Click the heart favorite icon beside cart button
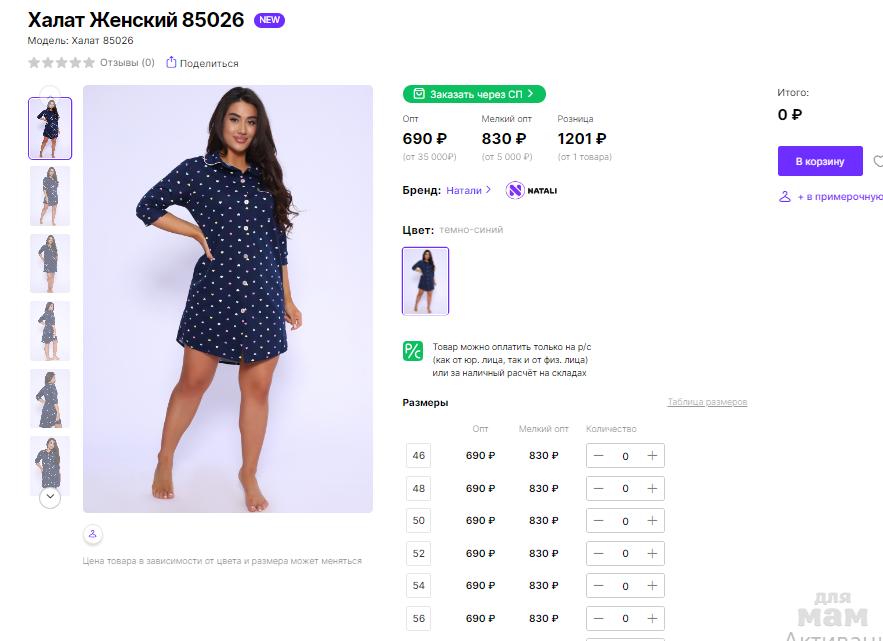The width and height of the screenshot is (883, 641). 878,161
